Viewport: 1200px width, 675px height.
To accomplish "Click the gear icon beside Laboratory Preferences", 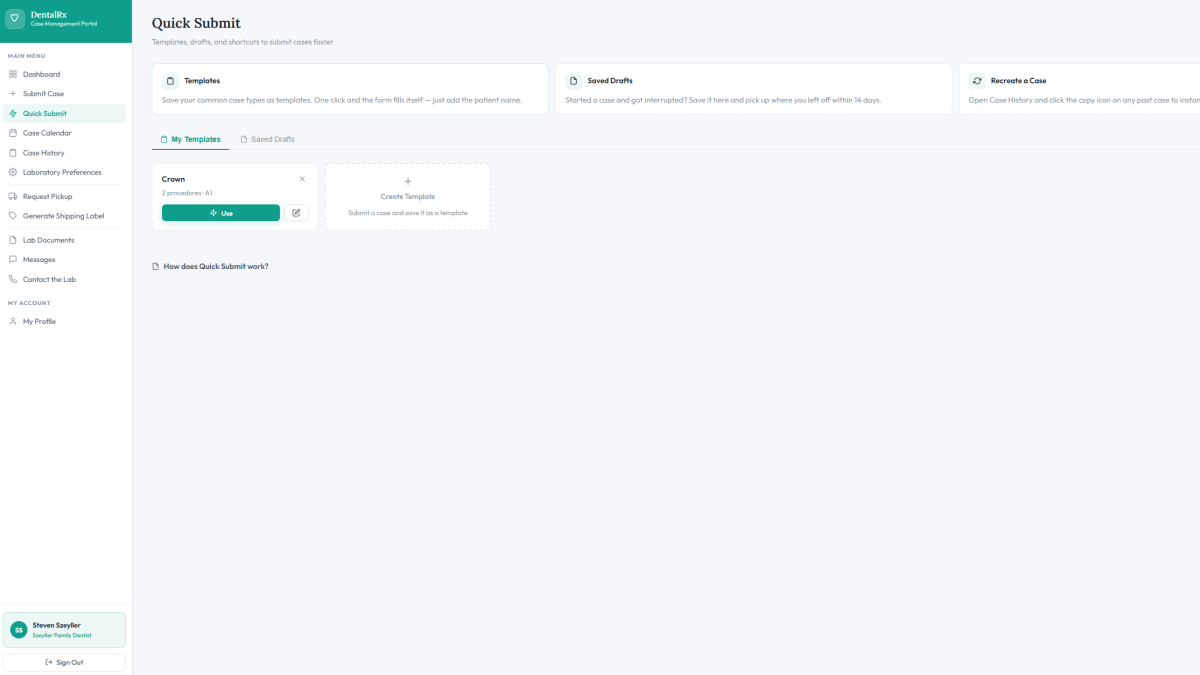I will [x=13, y=172].
